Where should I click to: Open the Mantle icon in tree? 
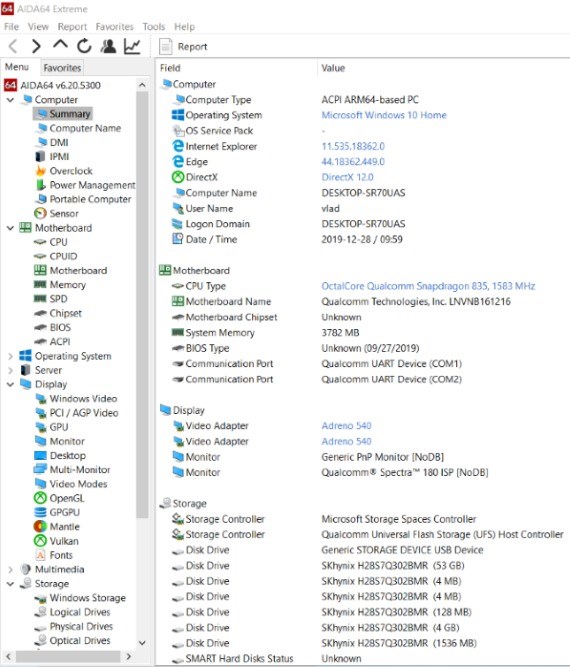(x=40, y=527)
